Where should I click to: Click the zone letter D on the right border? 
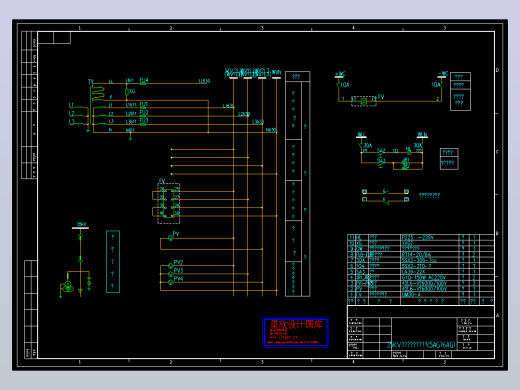[x=497, y=70]
